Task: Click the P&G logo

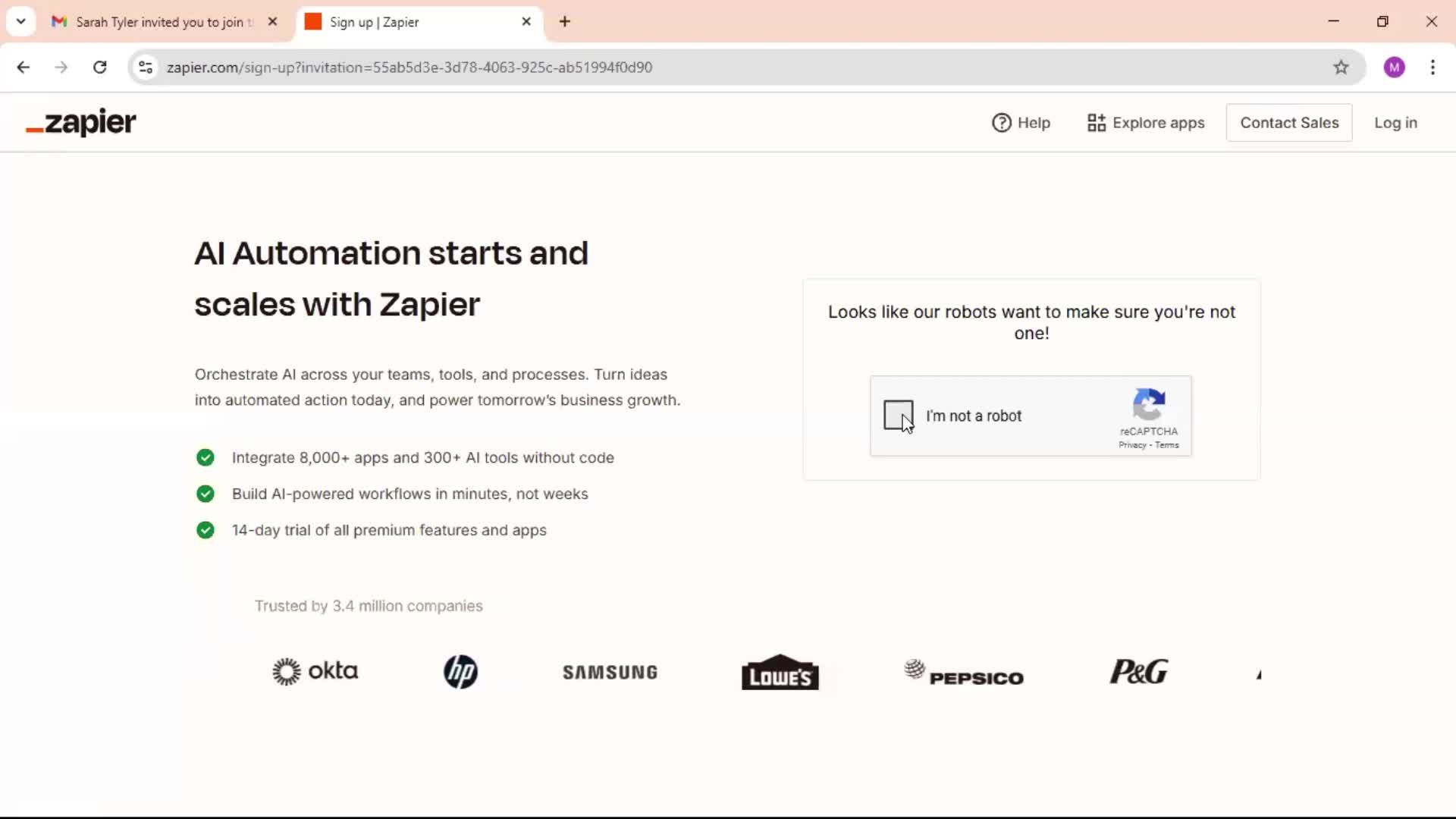Action: click(1138, 671)
